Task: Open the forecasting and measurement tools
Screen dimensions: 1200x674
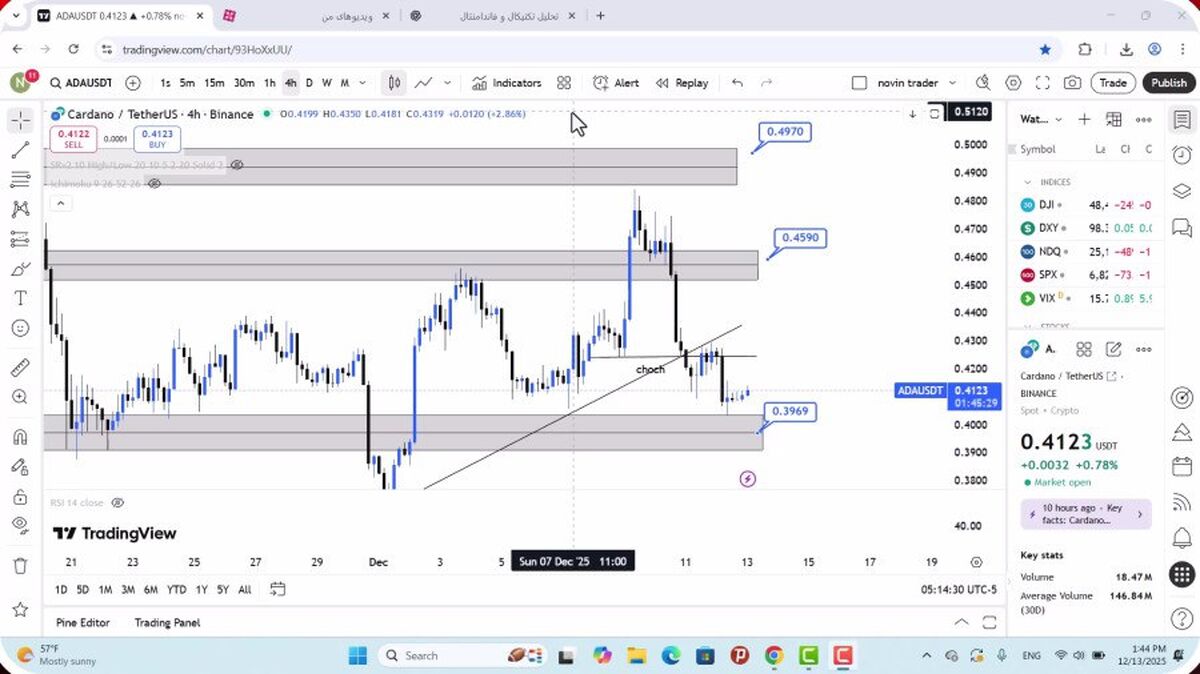Action: [x=20, y=239]
